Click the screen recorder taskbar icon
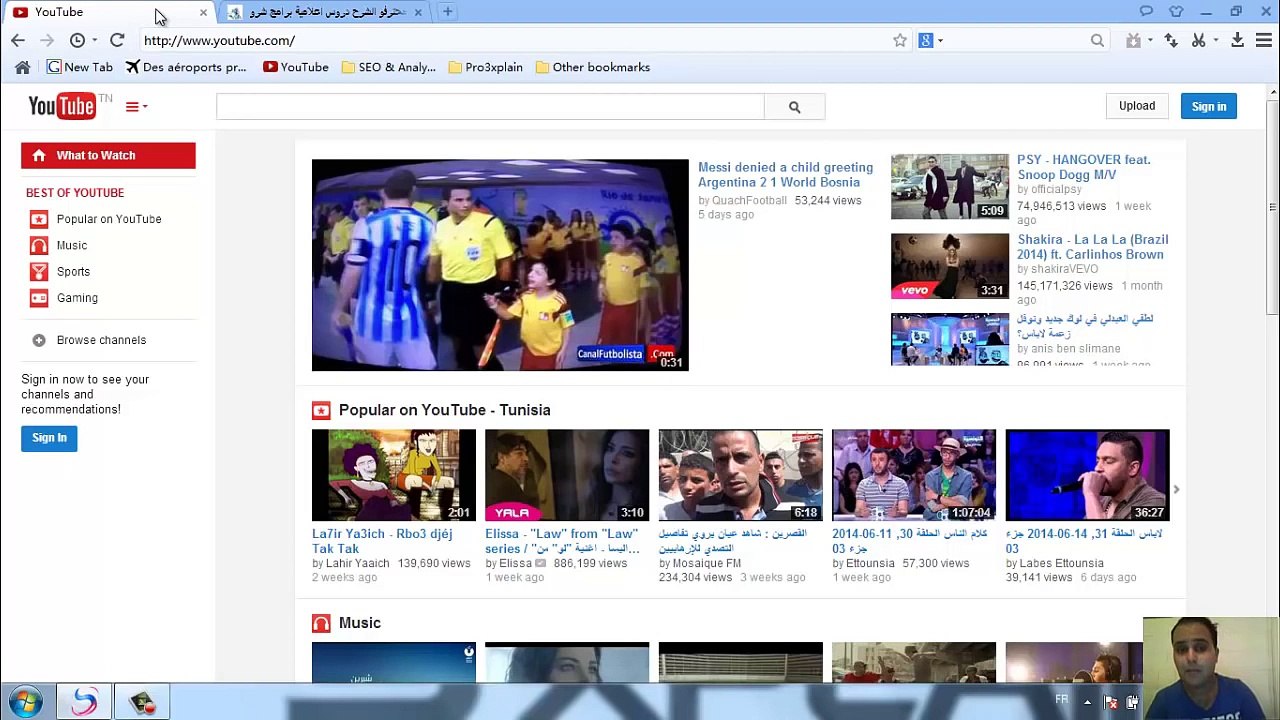Image resolution: width=1280 pixels, height=720 pixels. pos(142,702)
